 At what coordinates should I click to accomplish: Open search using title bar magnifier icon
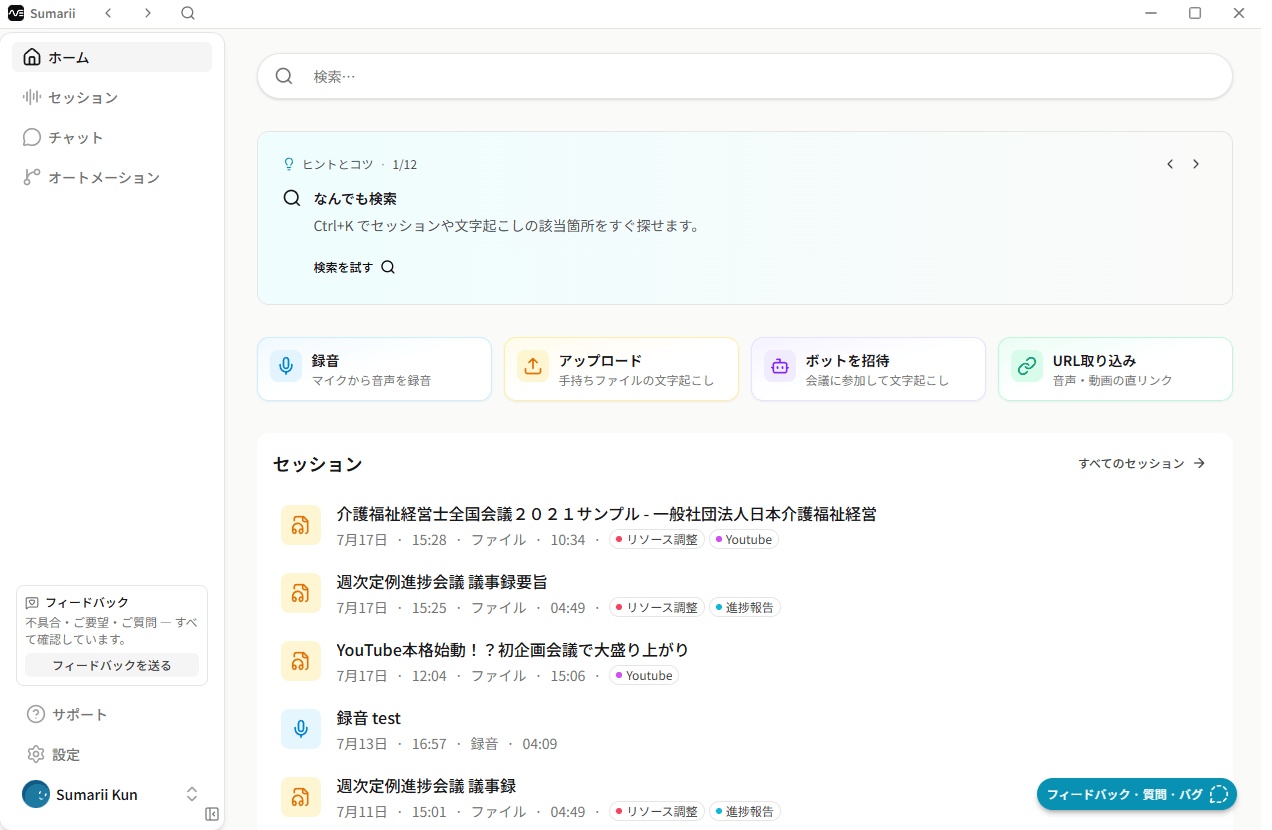pos(188,13)
